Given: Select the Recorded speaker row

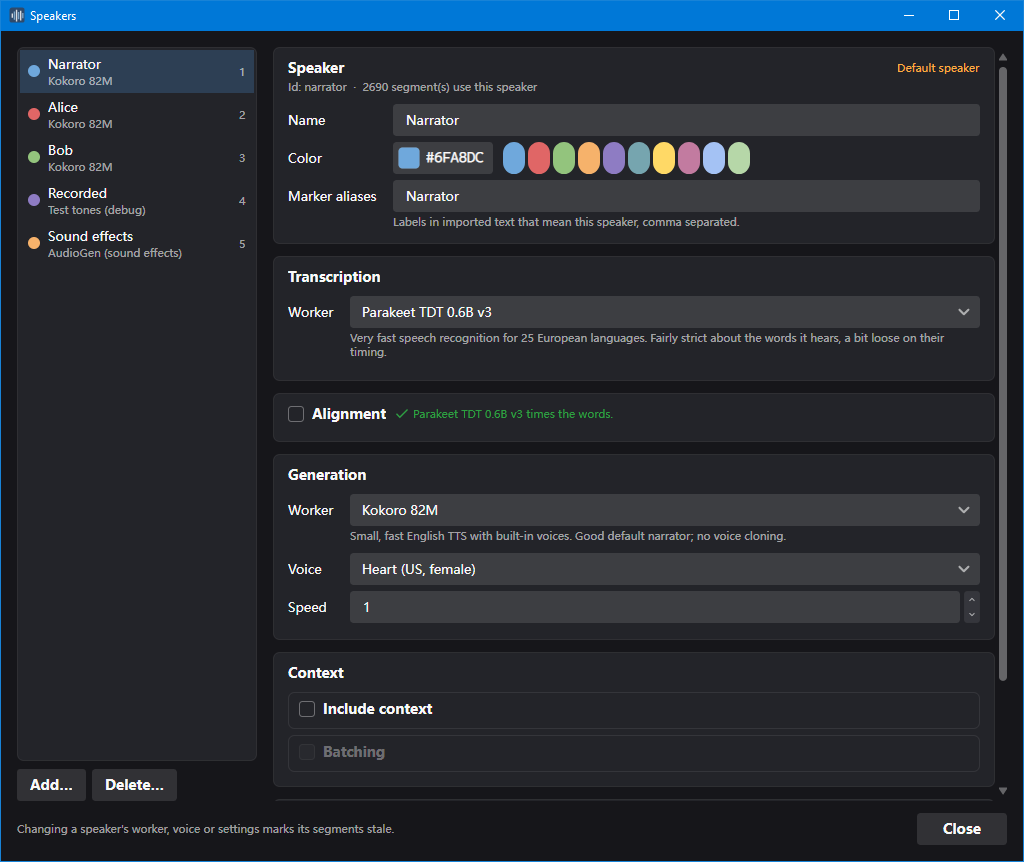Looking at the screenshot, I should [x=136, y=201].
